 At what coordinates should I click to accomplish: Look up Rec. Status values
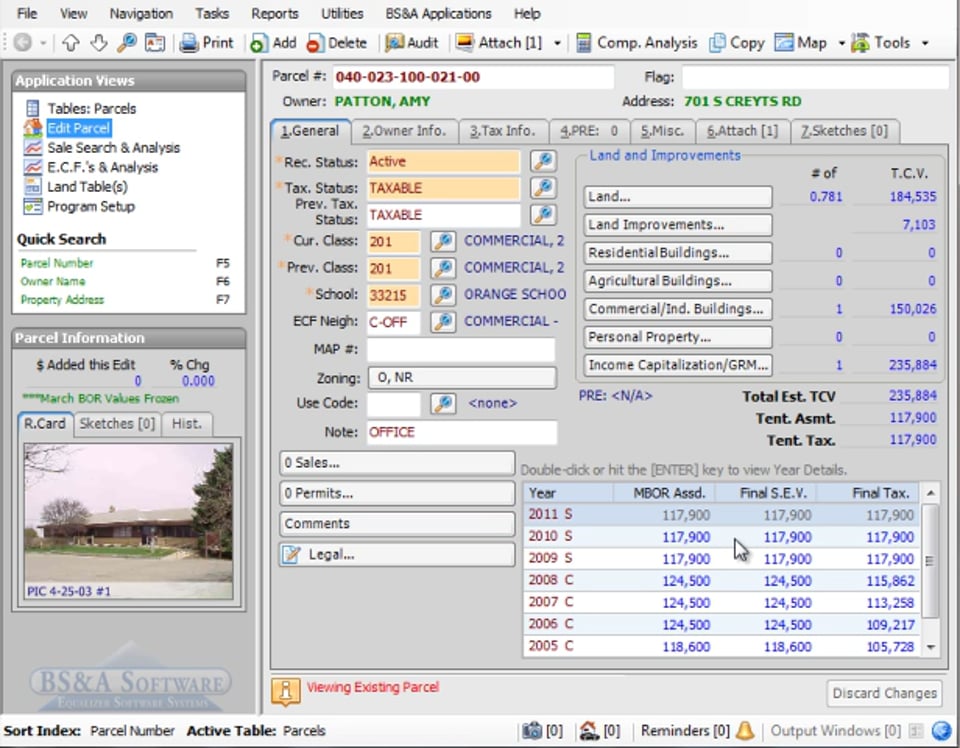(x=543, y=161)
